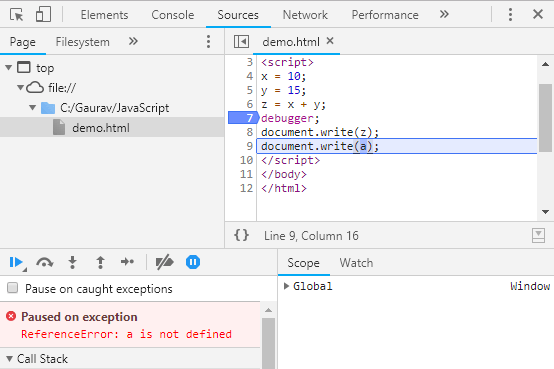Click the <script> tag on line 3
Screen dimensions: 554x369
pos(287,62)
